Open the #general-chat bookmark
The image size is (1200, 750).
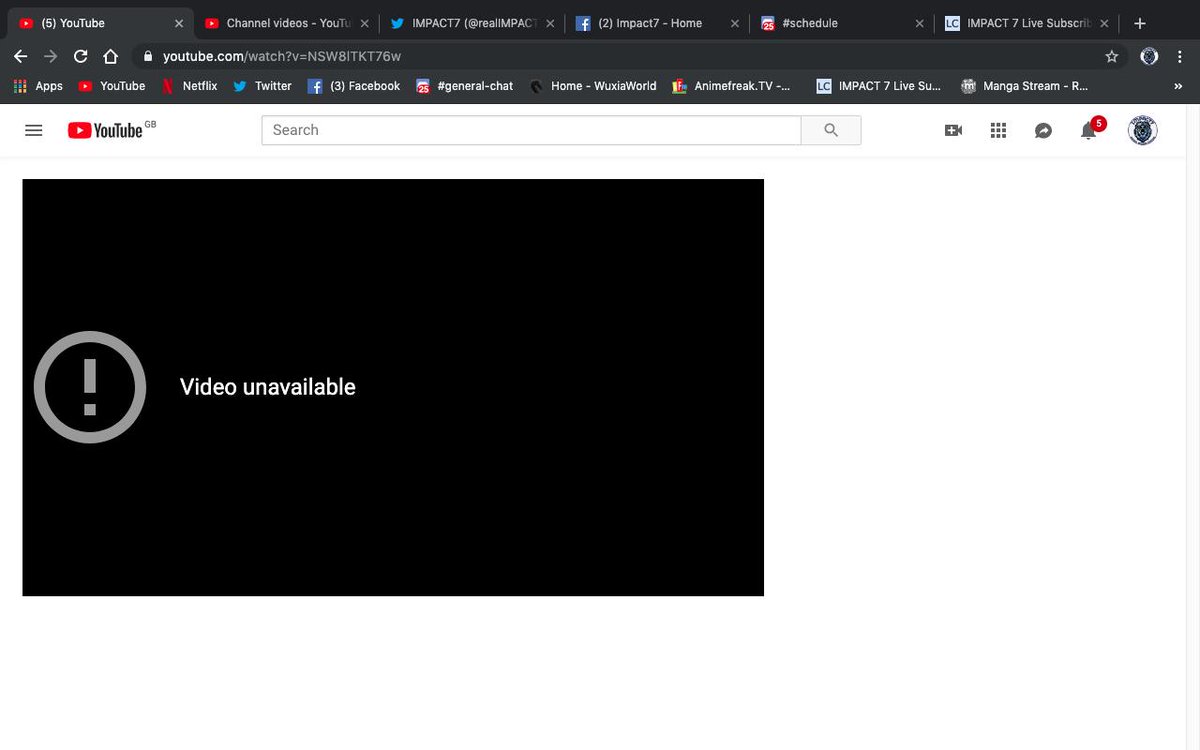[465, 86]
